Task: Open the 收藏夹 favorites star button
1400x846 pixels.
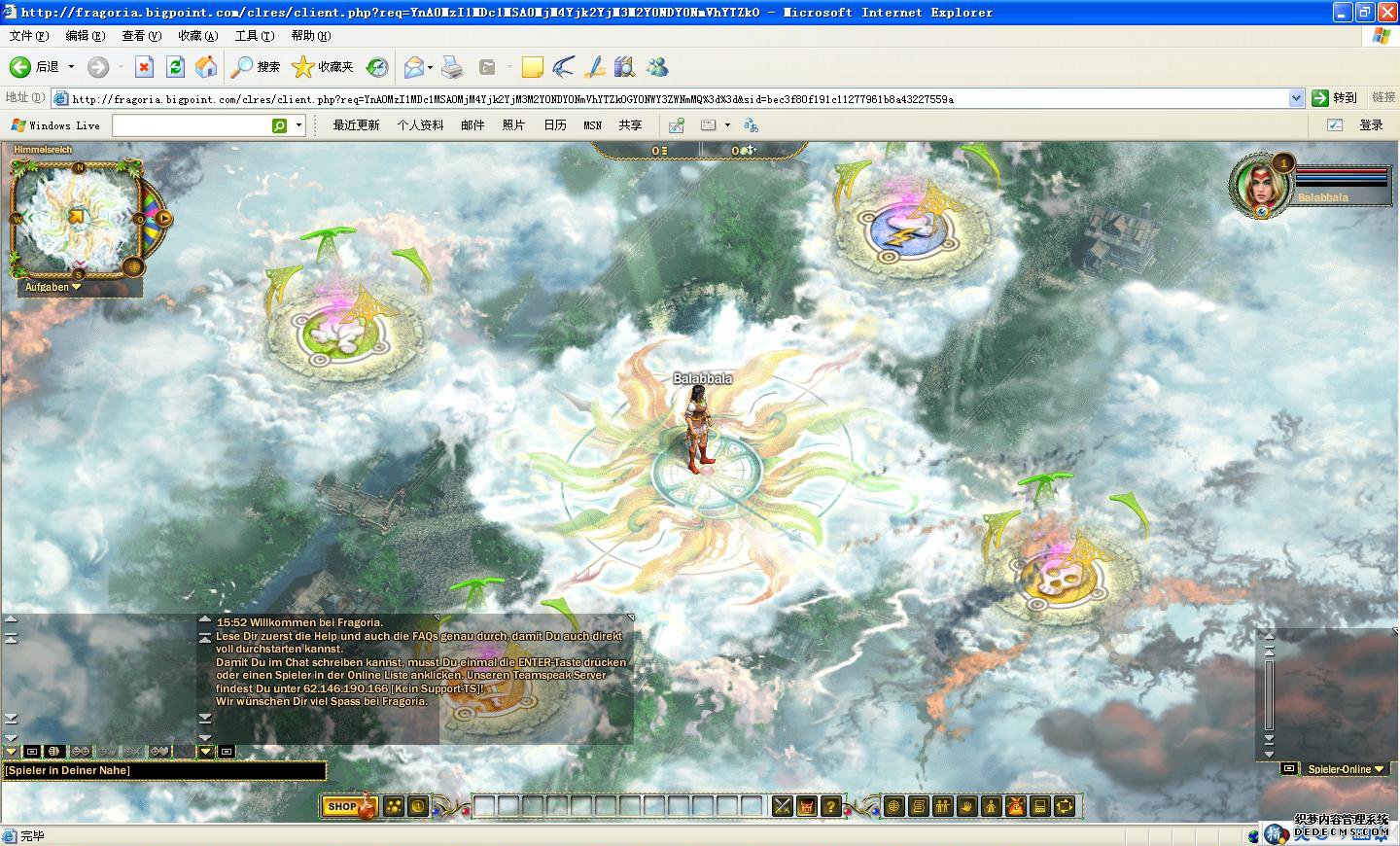Action: 324,67
